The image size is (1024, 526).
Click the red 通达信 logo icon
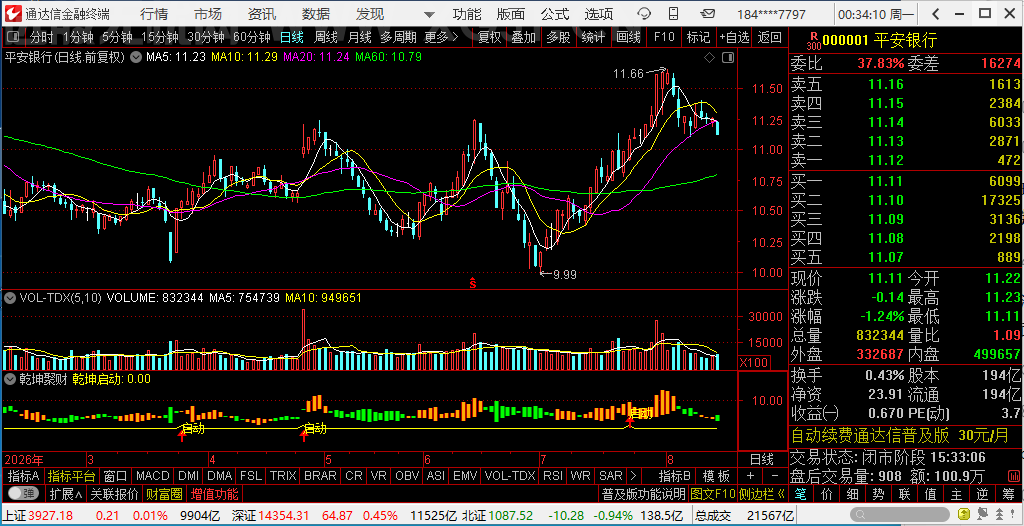tap(13, 14)
